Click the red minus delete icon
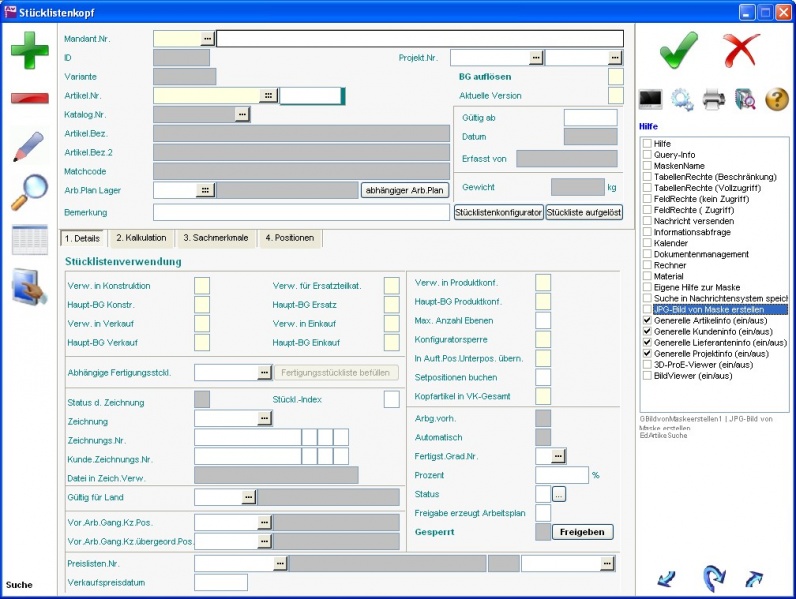Viewport: 796px width, 599px height. 29,98
